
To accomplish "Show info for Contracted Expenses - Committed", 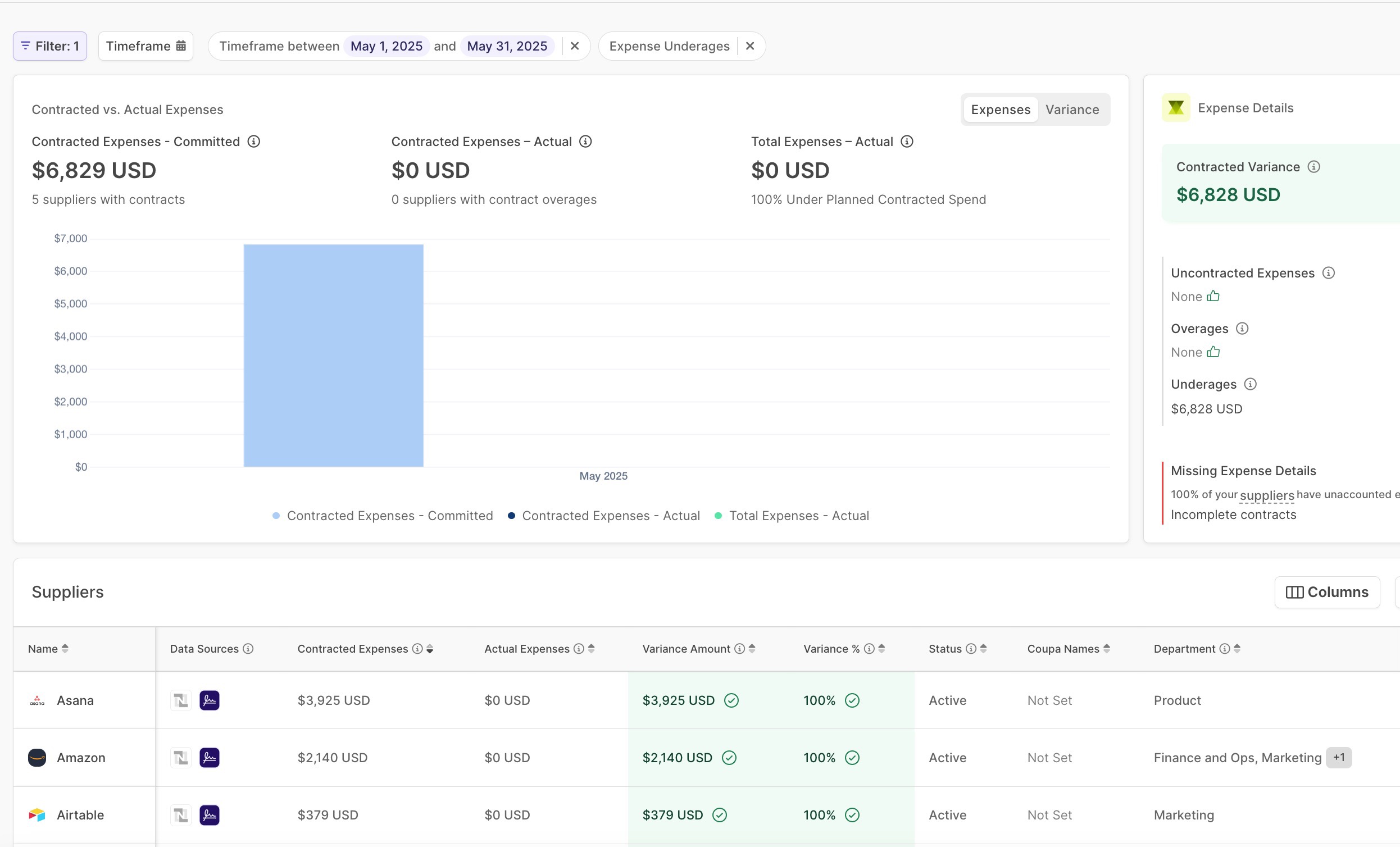I will pos(254,142).
